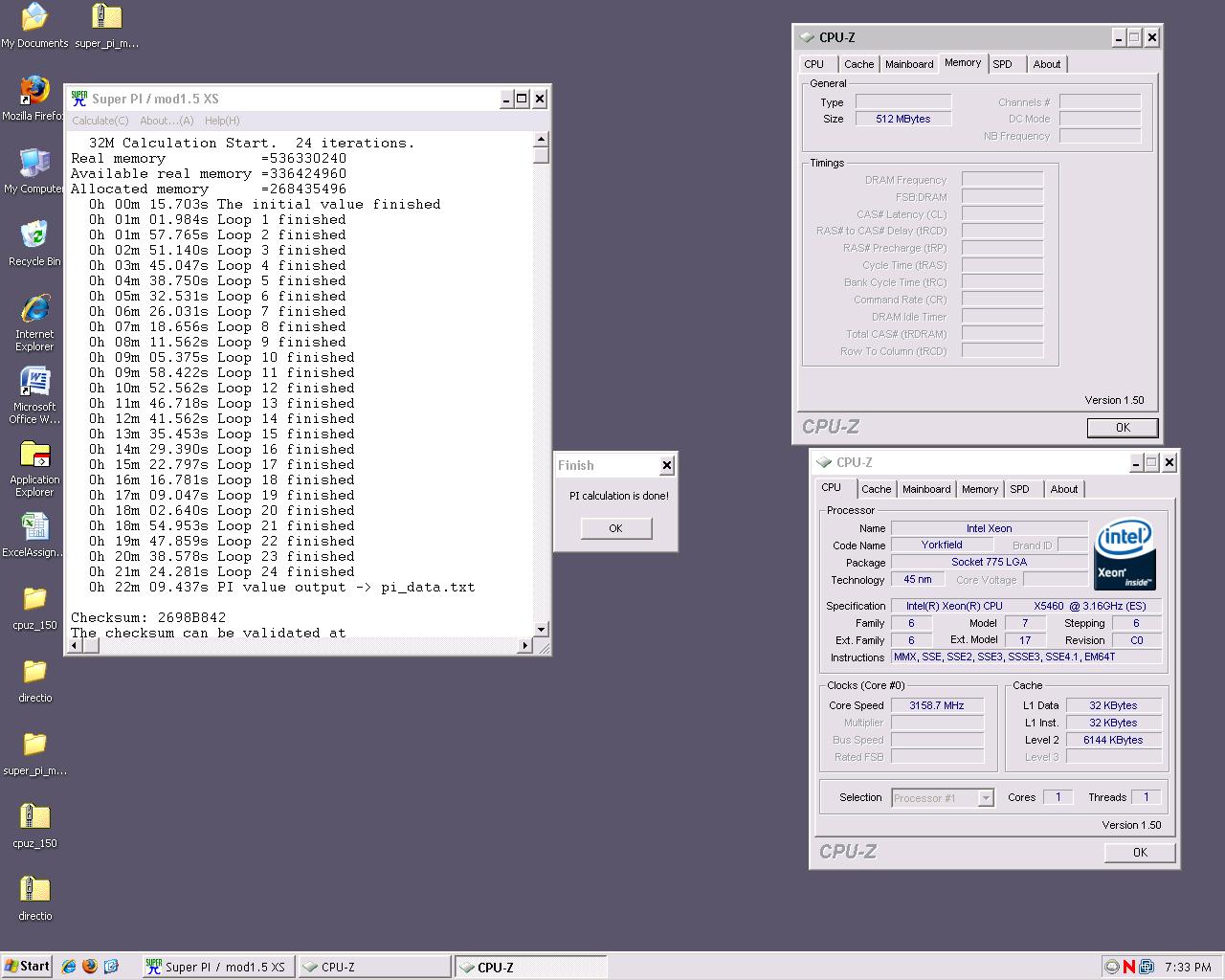
Task: Click the 'Checksum: 2698B842' line in Super PI
Action: (148, 617)
